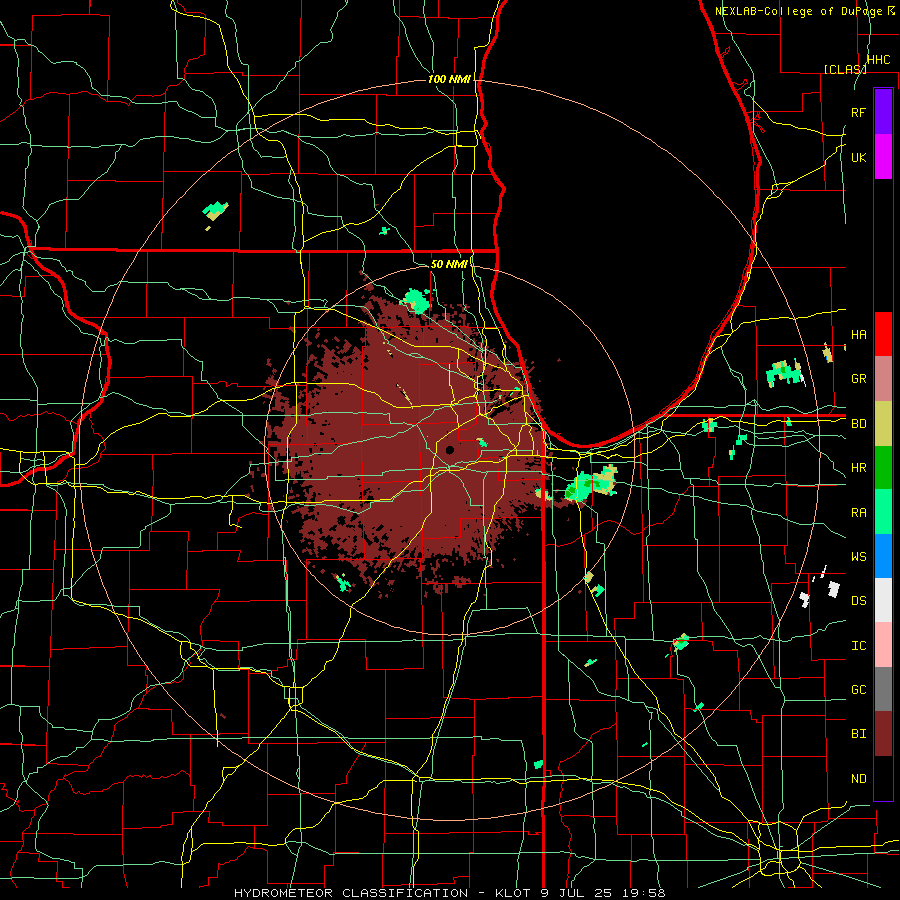Screen dimensions: 900x900
Task: Click the black radar site dot
Action: tap(449, 450)
